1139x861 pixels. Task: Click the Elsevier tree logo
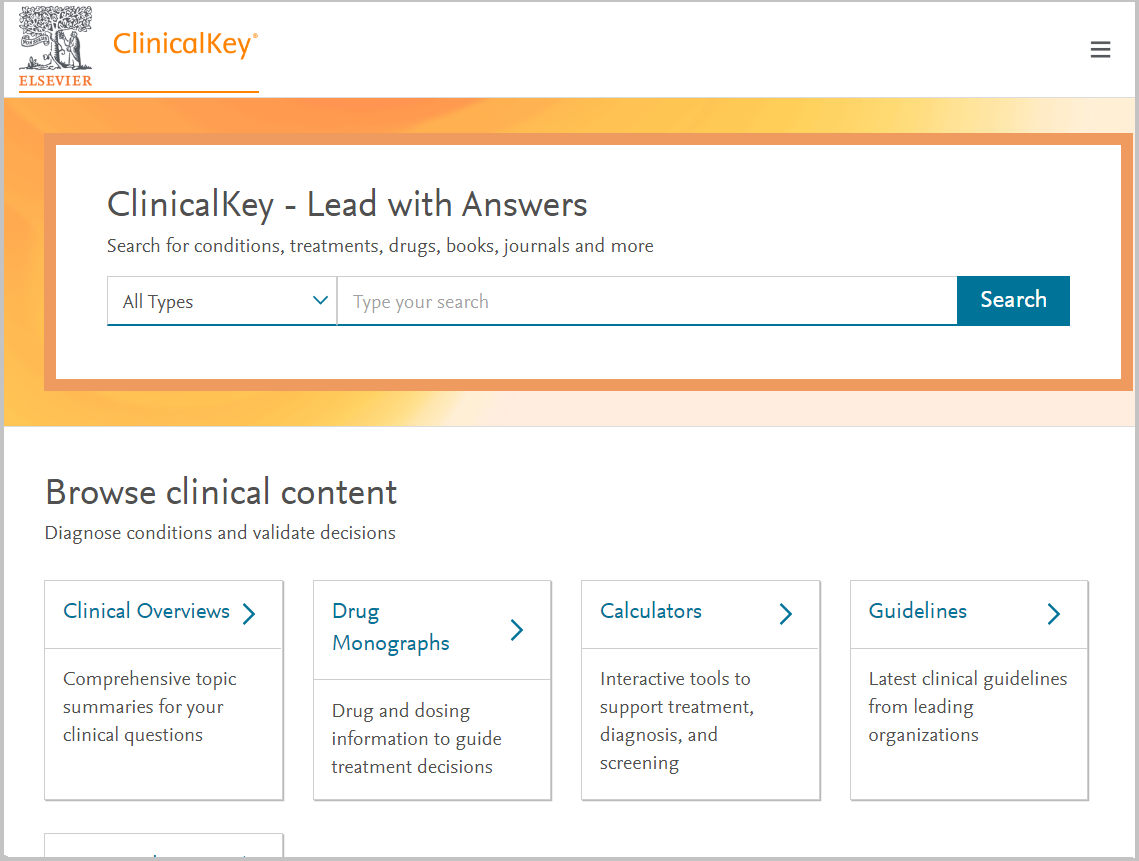coord(55,38)
